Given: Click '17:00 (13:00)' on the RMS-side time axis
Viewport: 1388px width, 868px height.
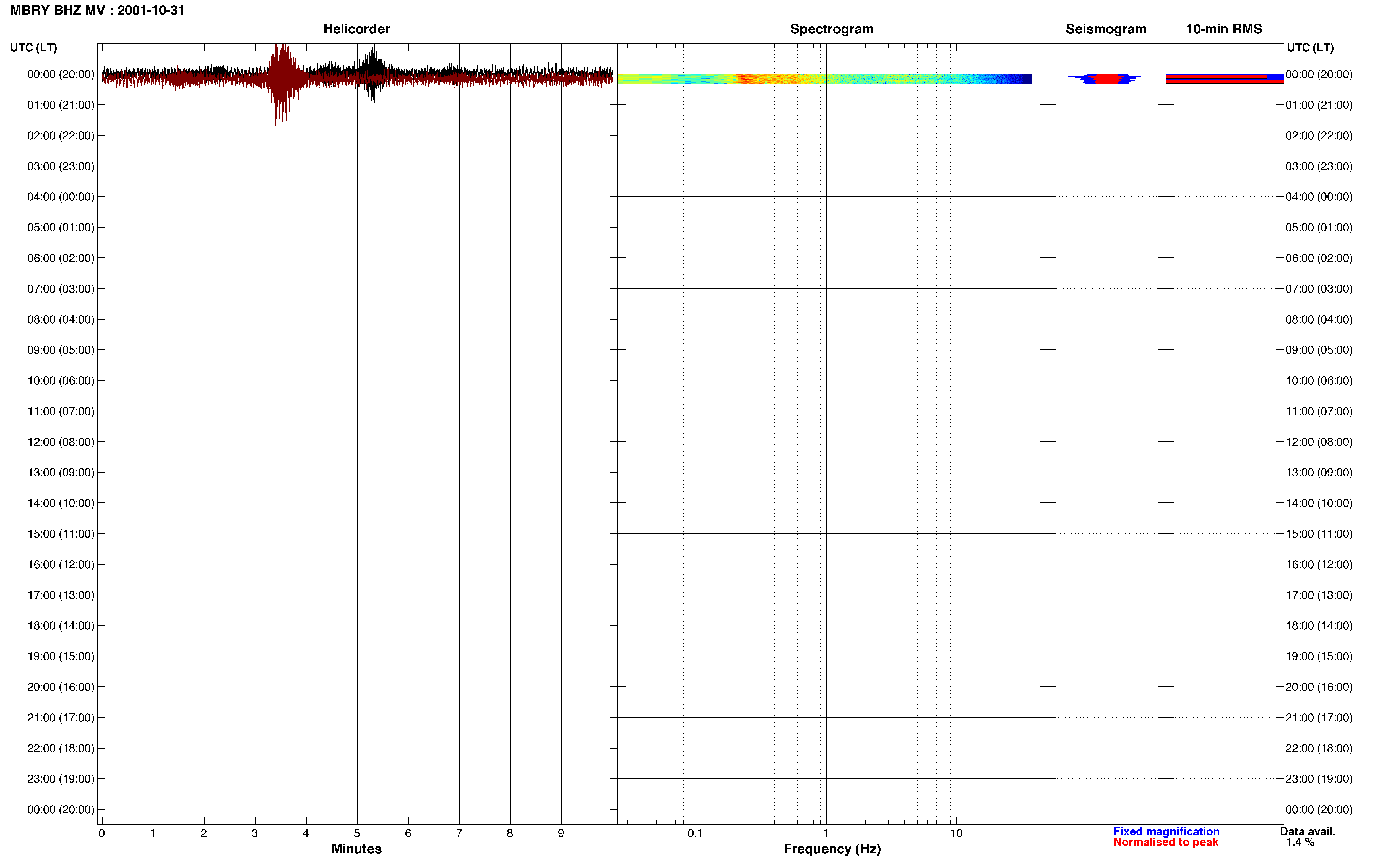Looking at the screenshot, I should tap(1319, 595).
